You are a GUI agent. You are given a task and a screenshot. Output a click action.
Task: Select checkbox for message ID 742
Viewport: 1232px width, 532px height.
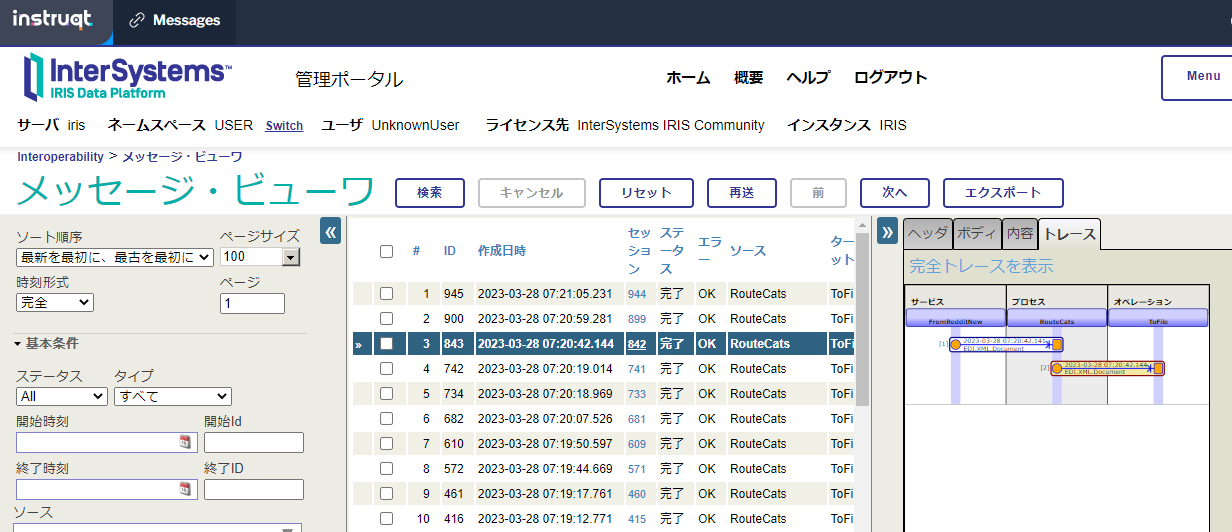point(387,369)
